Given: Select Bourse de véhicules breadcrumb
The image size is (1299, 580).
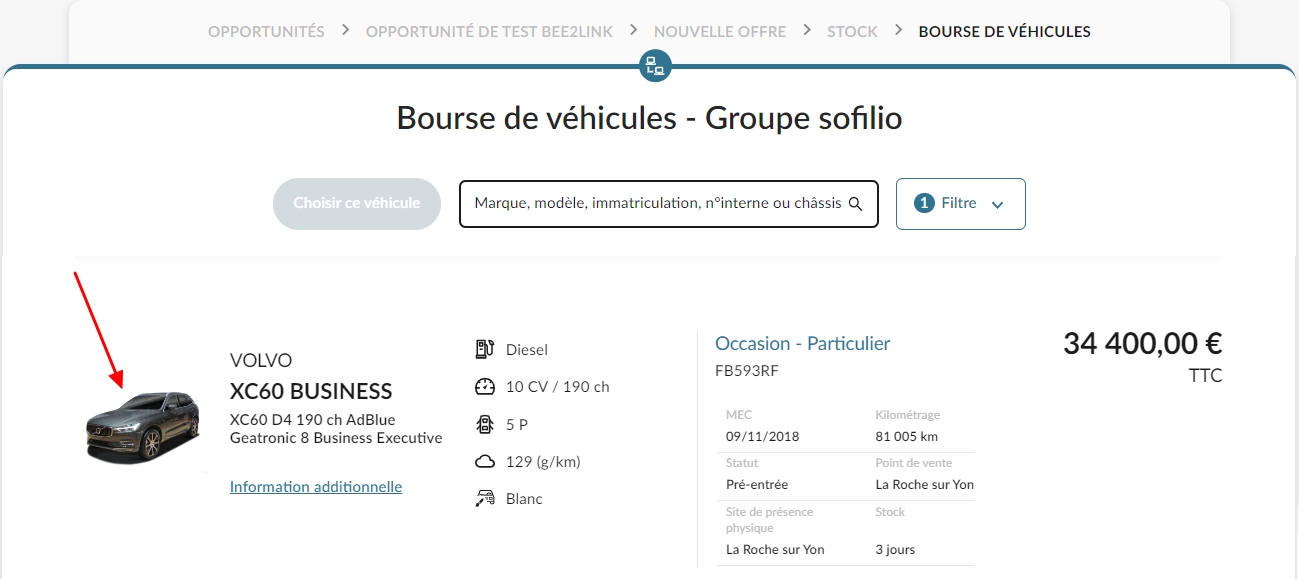Looking at the screenshot, I should point(1004,32).
